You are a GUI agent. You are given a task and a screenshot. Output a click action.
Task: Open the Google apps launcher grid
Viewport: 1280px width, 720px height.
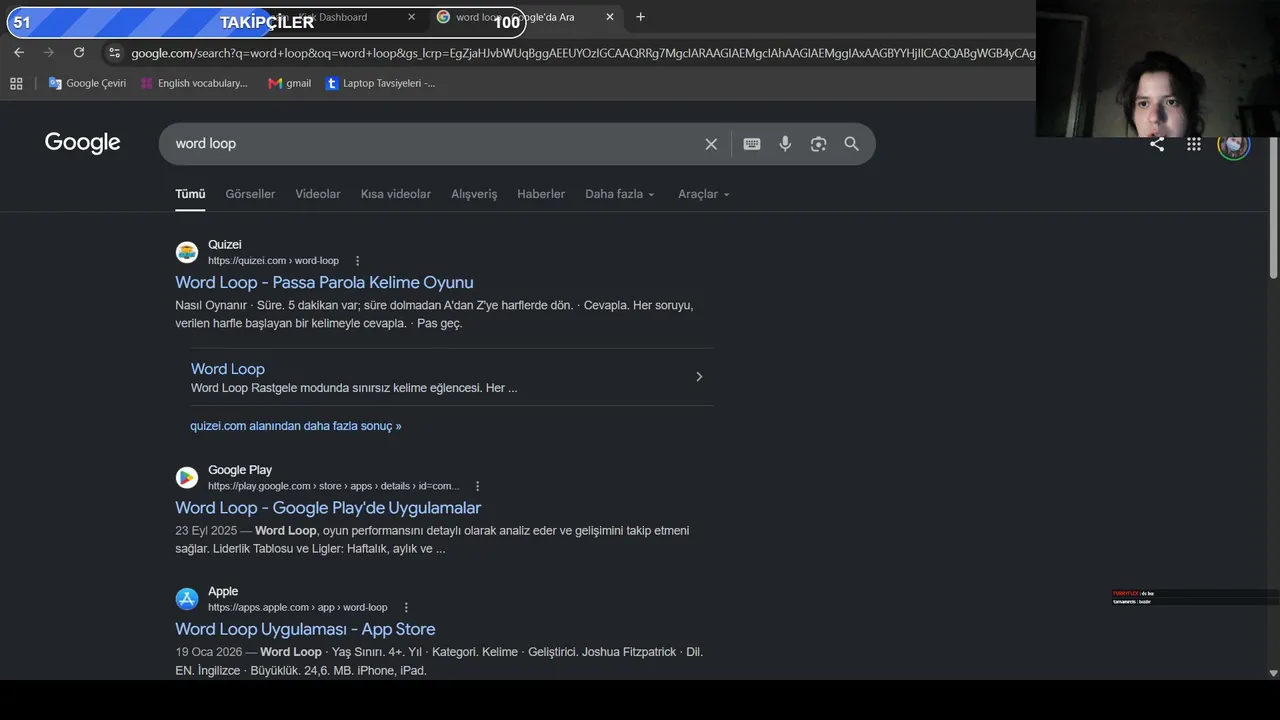point(1194,144)
